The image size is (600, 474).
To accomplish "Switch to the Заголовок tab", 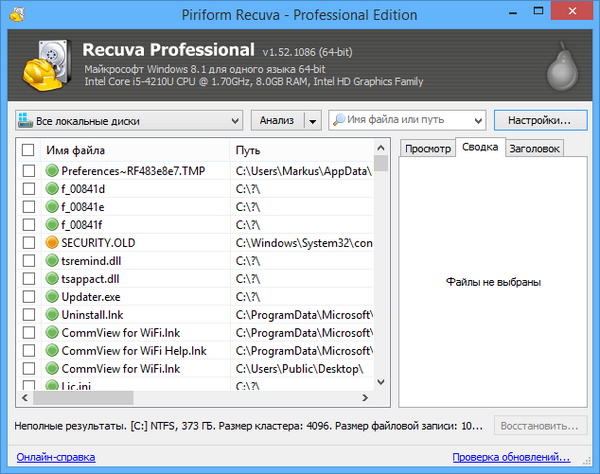I will pos(533,148).
